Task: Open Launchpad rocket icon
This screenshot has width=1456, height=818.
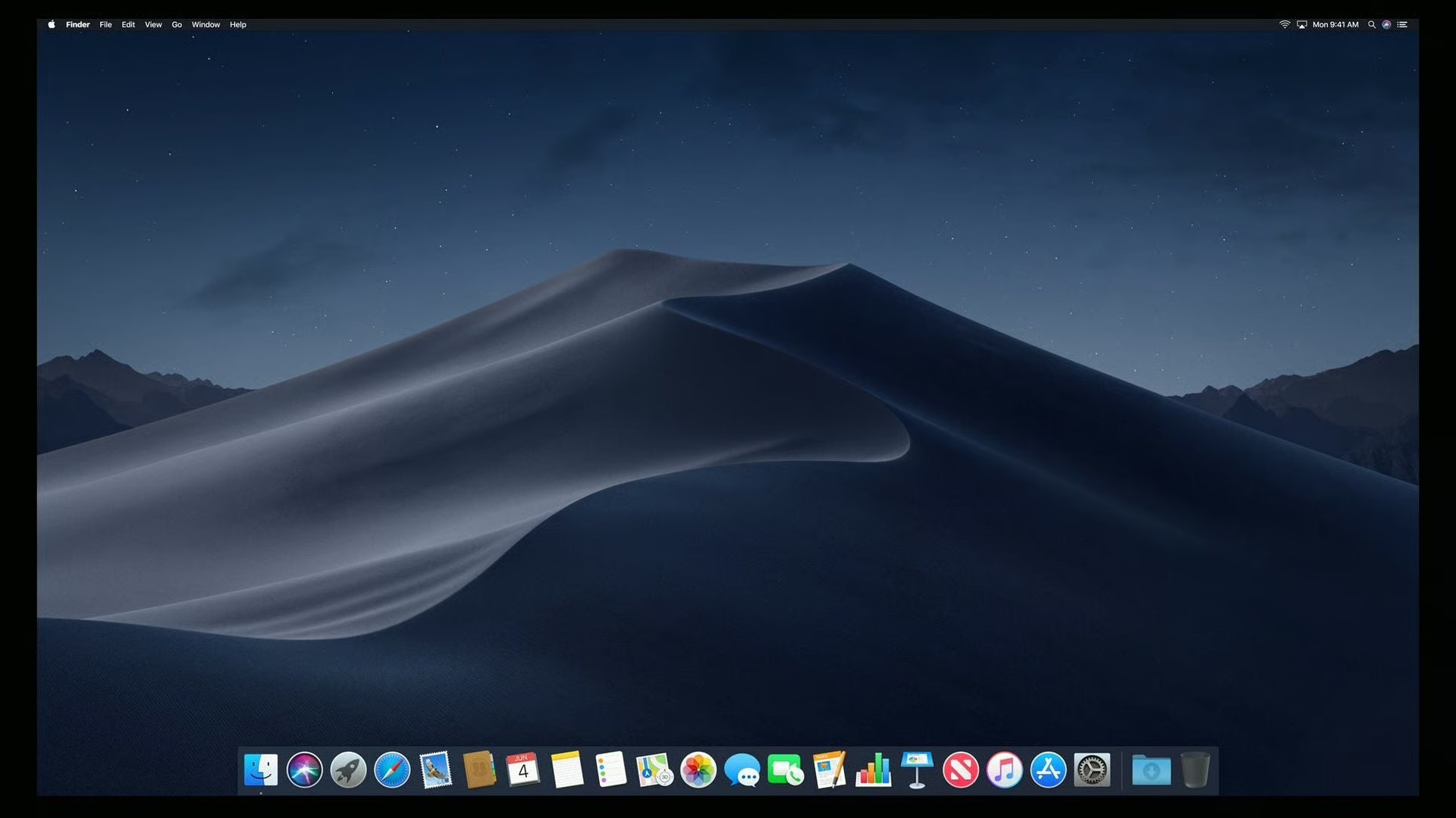Action: (349, 770)
